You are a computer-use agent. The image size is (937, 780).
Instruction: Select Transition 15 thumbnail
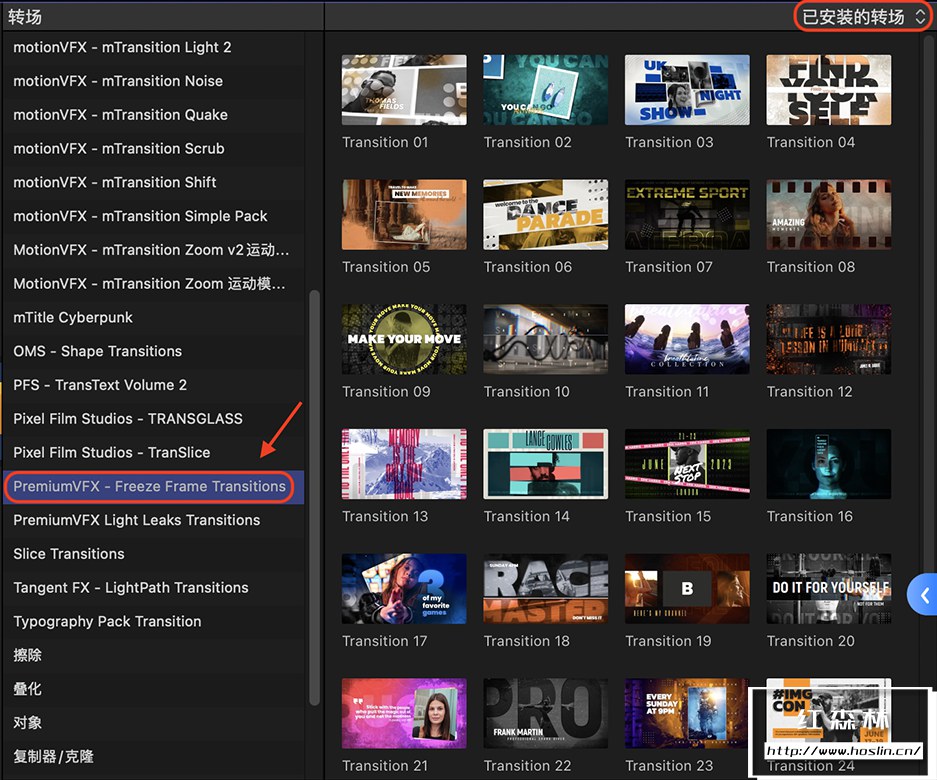click(x=687, y=464)
